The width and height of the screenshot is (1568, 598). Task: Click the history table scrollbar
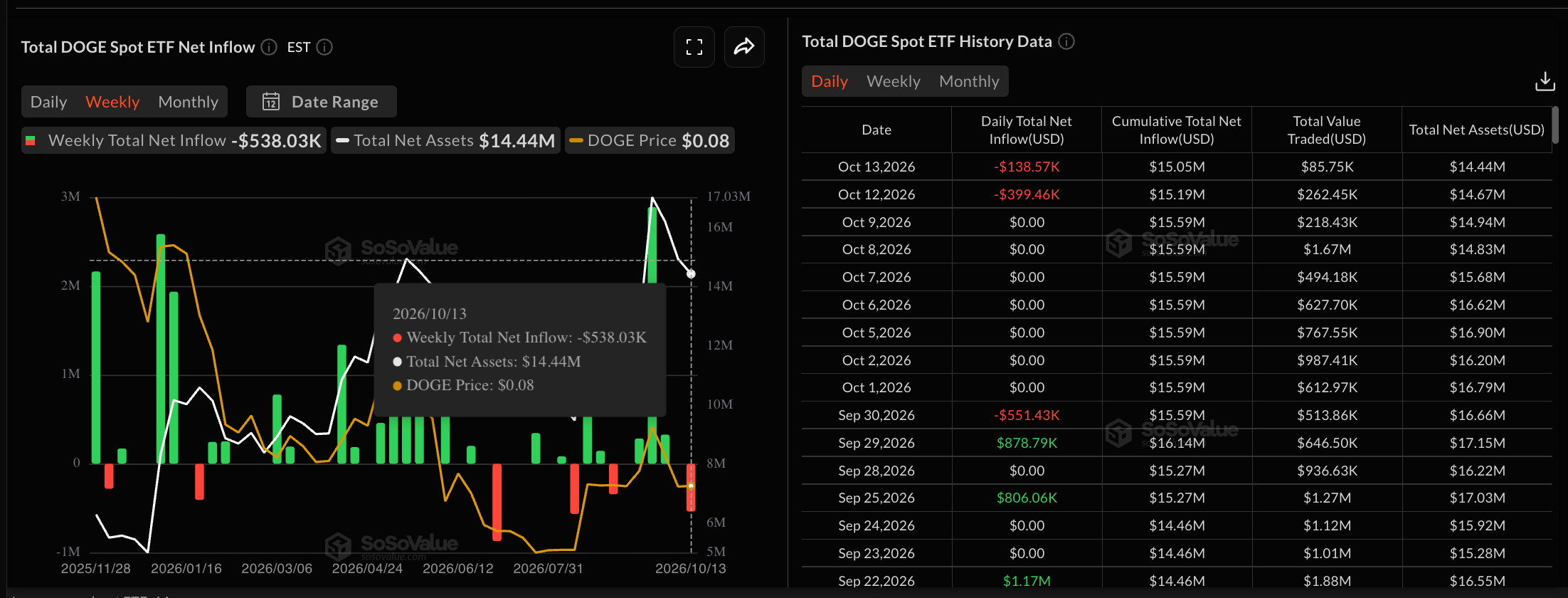[1555, 125]
